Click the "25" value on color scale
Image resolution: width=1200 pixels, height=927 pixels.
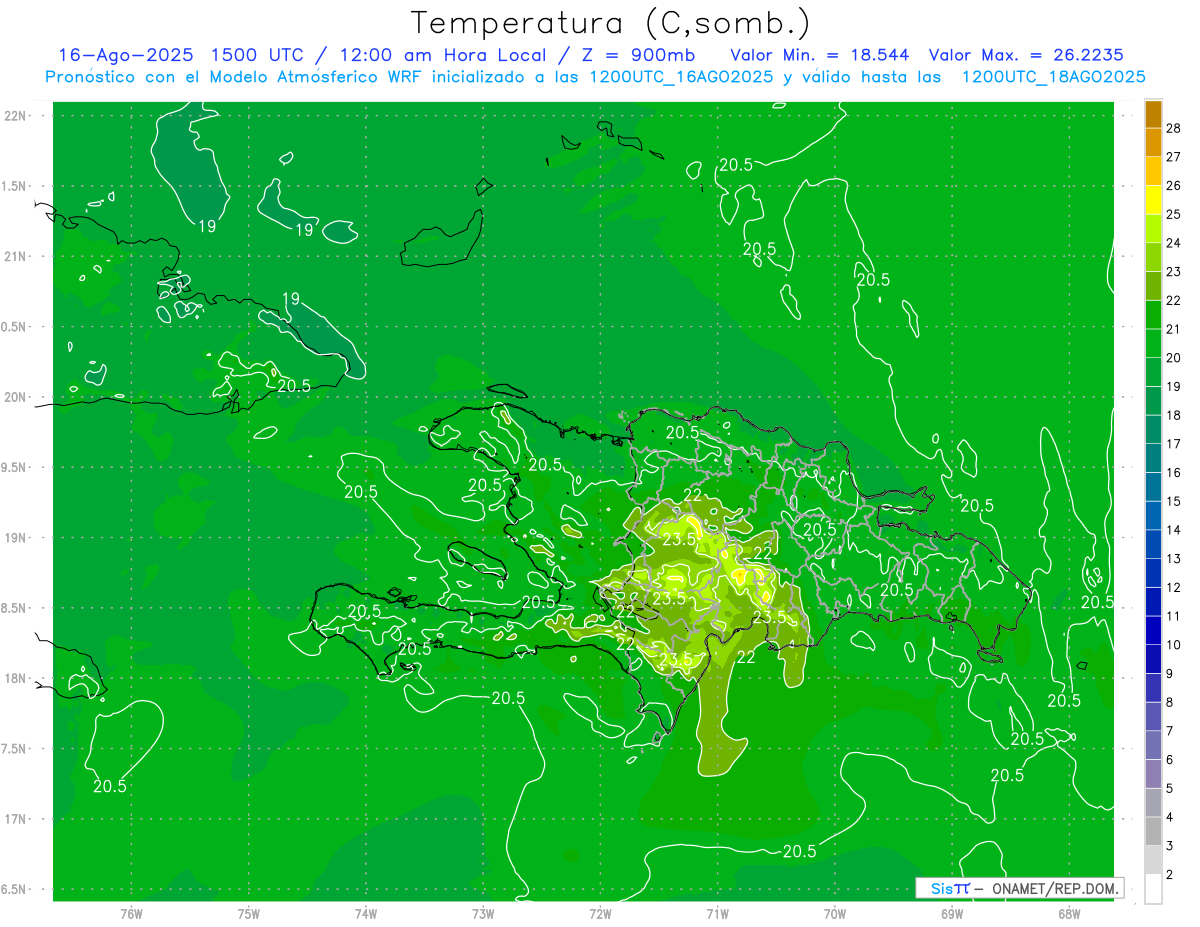(x=1173, y=214)
